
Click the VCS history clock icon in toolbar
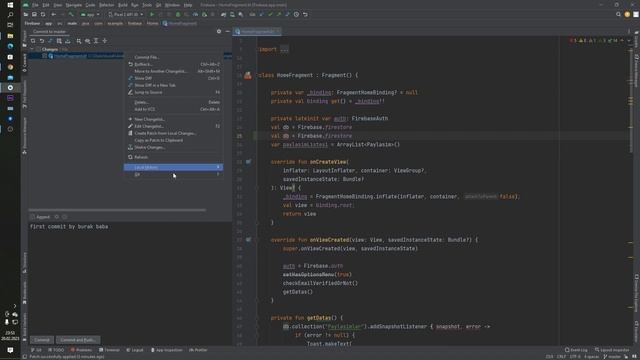pyautogui.click(x=296, y=14)
